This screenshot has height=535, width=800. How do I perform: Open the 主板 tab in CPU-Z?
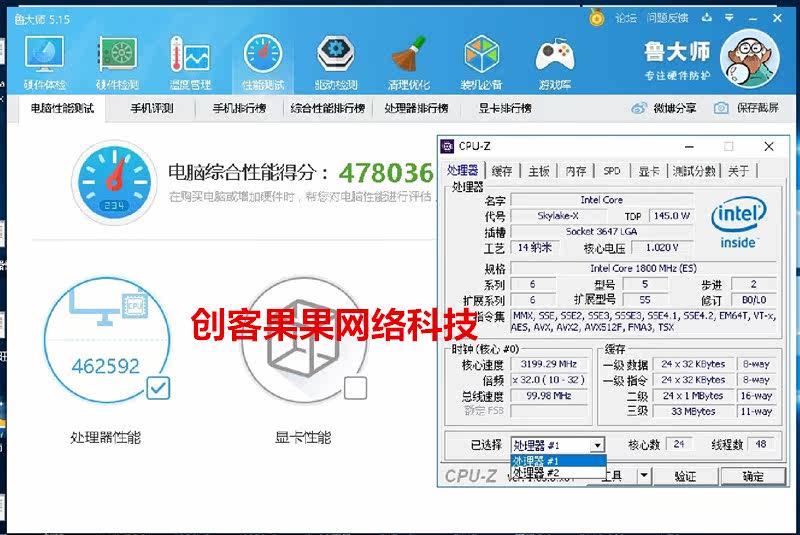pyautogui.click(x=538, y=171)
